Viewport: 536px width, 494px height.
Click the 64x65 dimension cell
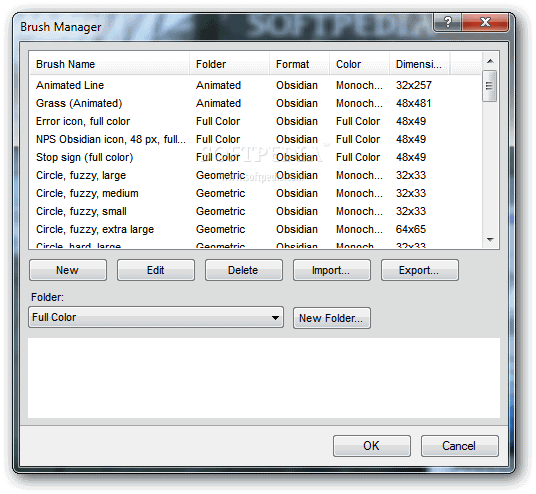[411, 229]
